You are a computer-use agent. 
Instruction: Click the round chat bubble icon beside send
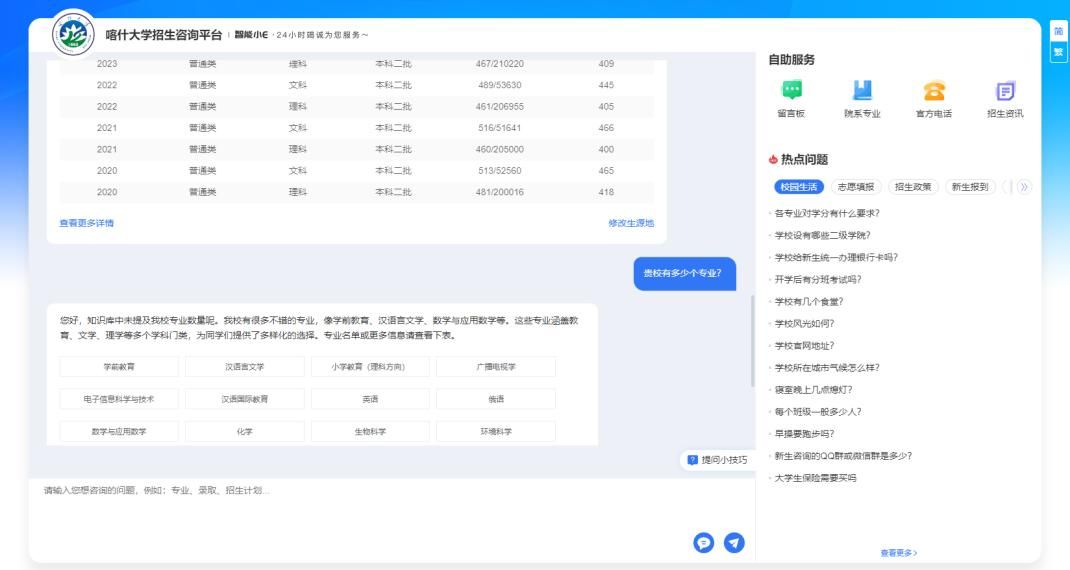(704, 542)
